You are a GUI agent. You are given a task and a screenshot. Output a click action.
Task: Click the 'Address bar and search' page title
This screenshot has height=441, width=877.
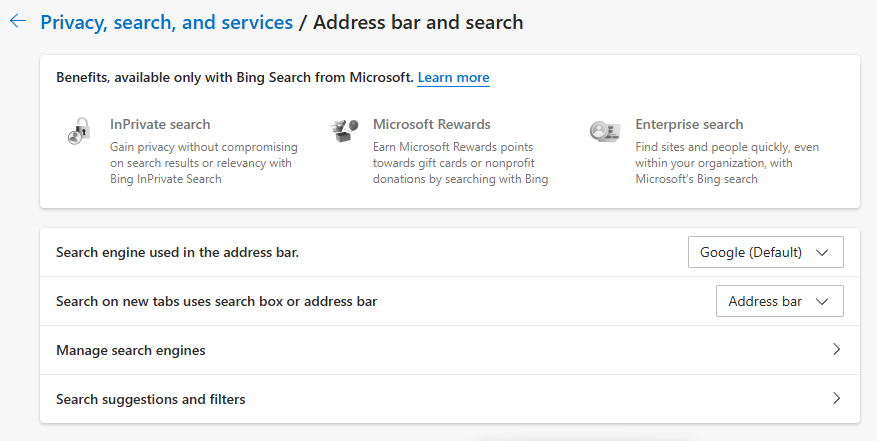pos(418,22)
